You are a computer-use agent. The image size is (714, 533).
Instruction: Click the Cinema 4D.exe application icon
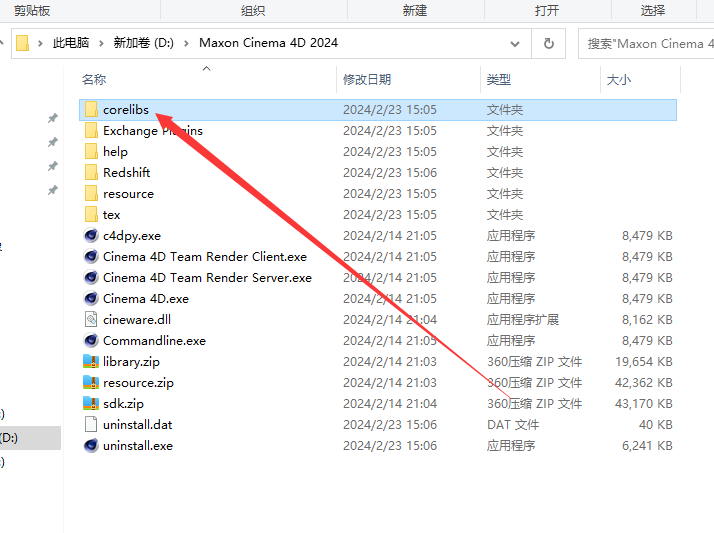(91, 298)
